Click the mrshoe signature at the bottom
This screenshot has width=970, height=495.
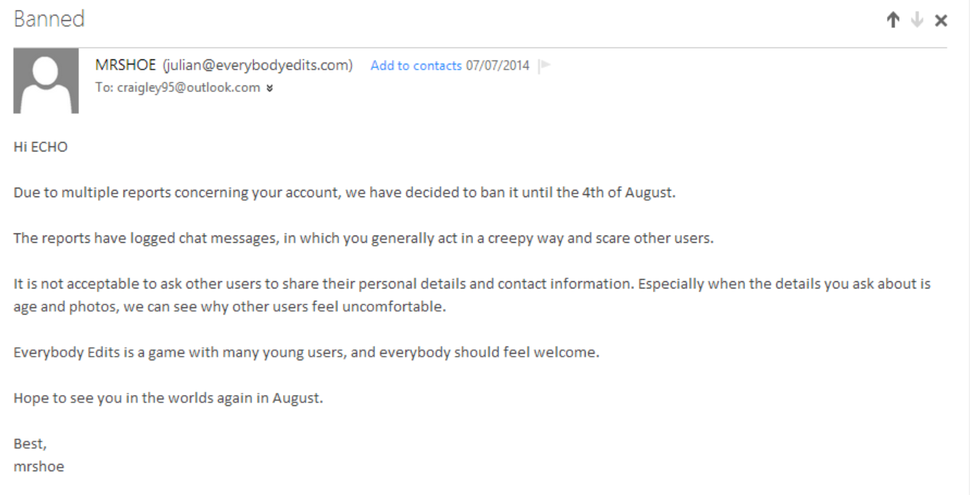39,467
